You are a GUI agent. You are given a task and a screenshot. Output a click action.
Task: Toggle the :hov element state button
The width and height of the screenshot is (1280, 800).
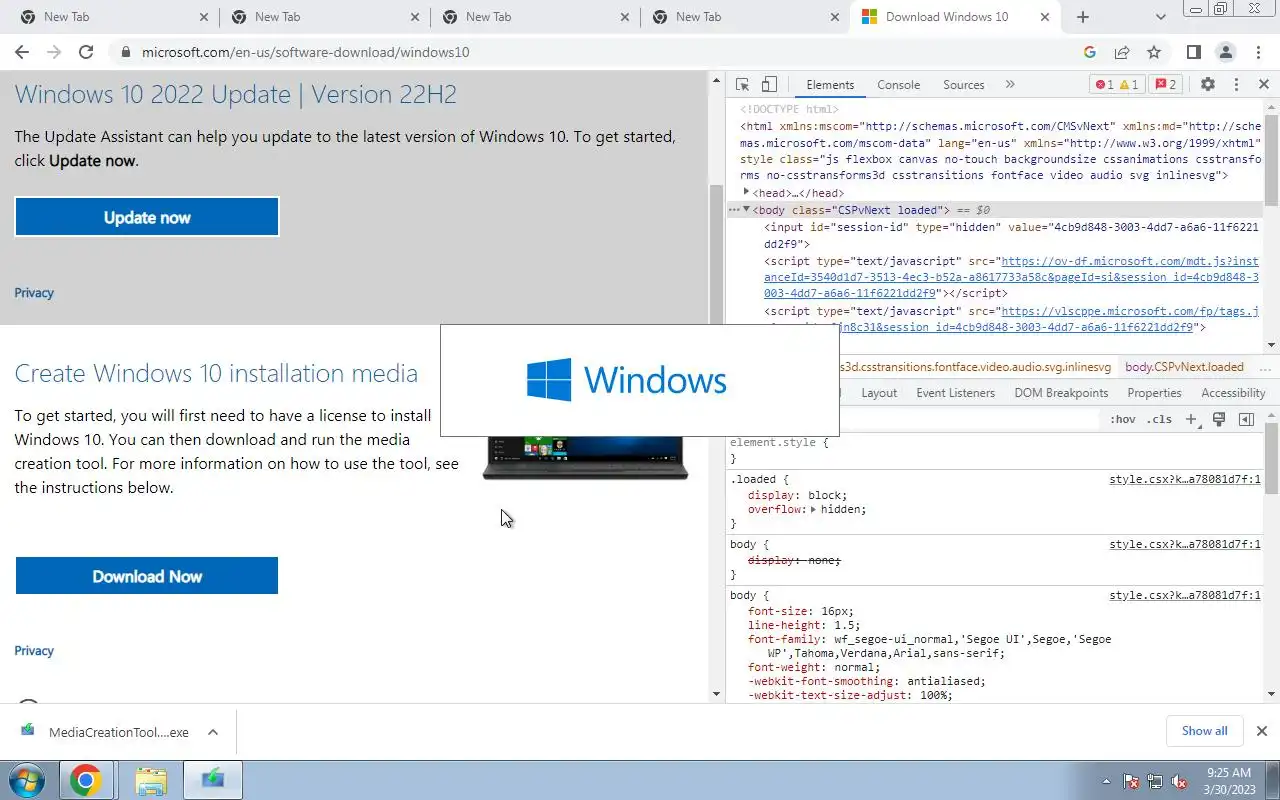coord(1123,420)
